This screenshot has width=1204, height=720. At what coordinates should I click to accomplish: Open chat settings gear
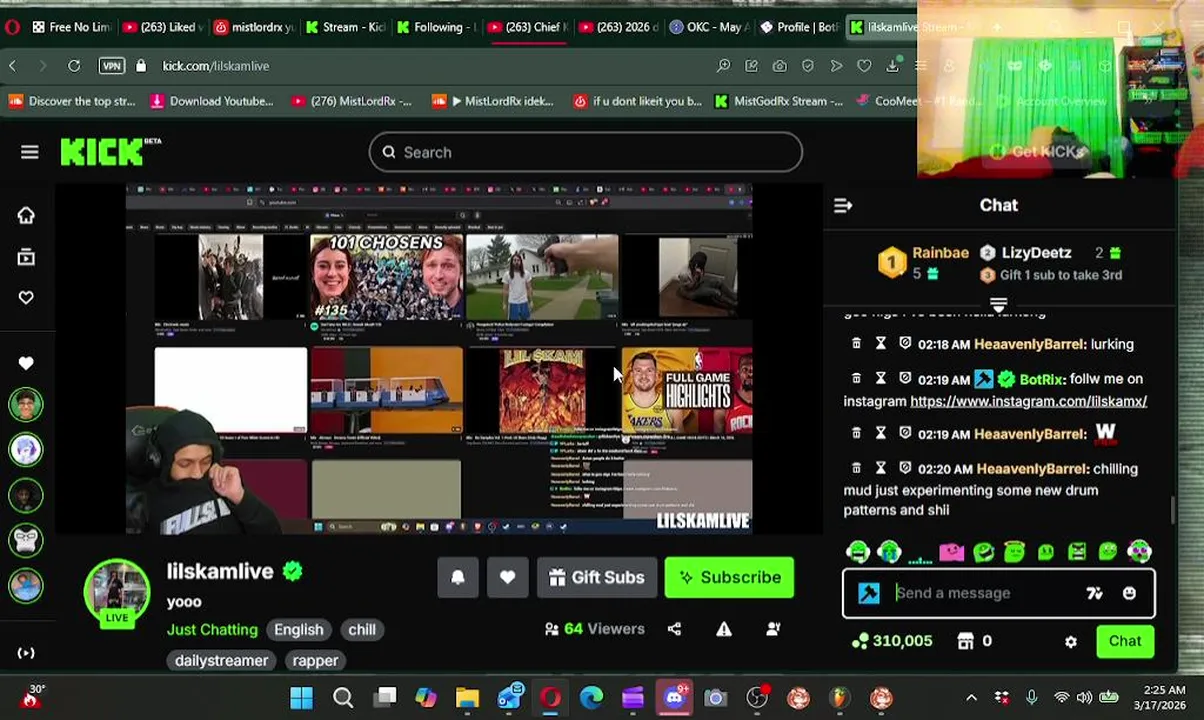(1071, 642)
